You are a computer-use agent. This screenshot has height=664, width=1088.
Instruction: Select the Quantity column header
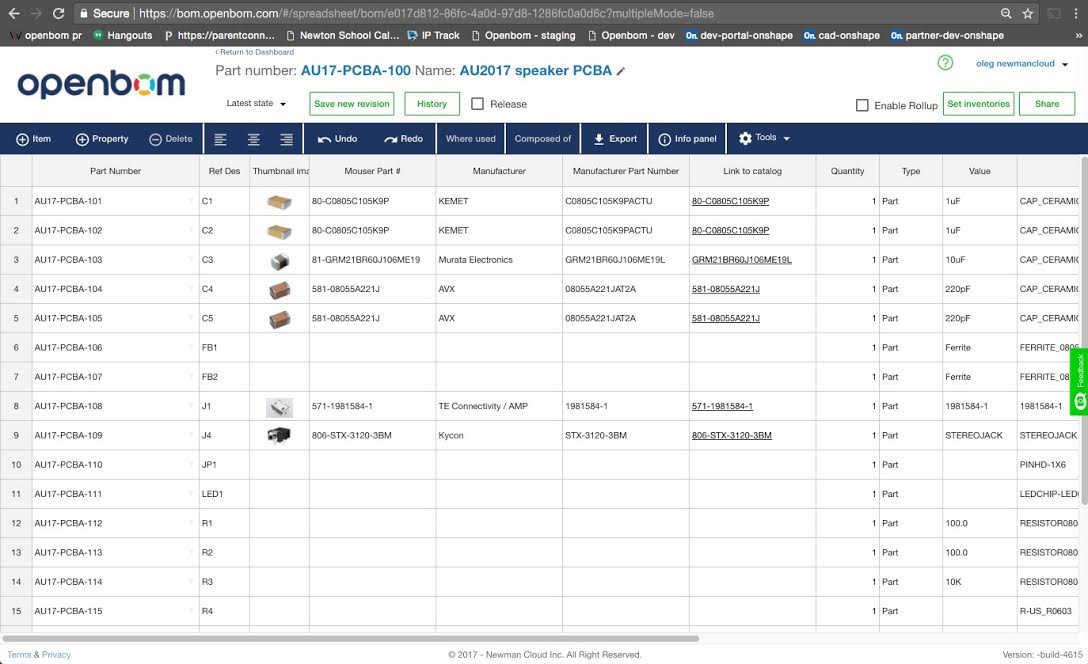847,171
